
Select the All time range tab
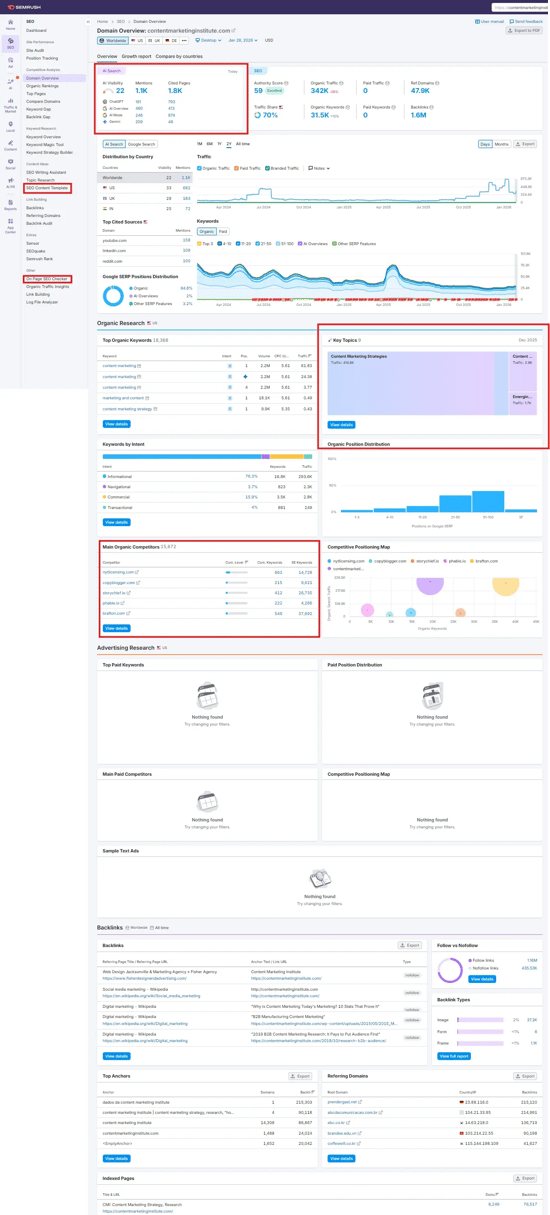pyautogui.click(x=242, y=144)
